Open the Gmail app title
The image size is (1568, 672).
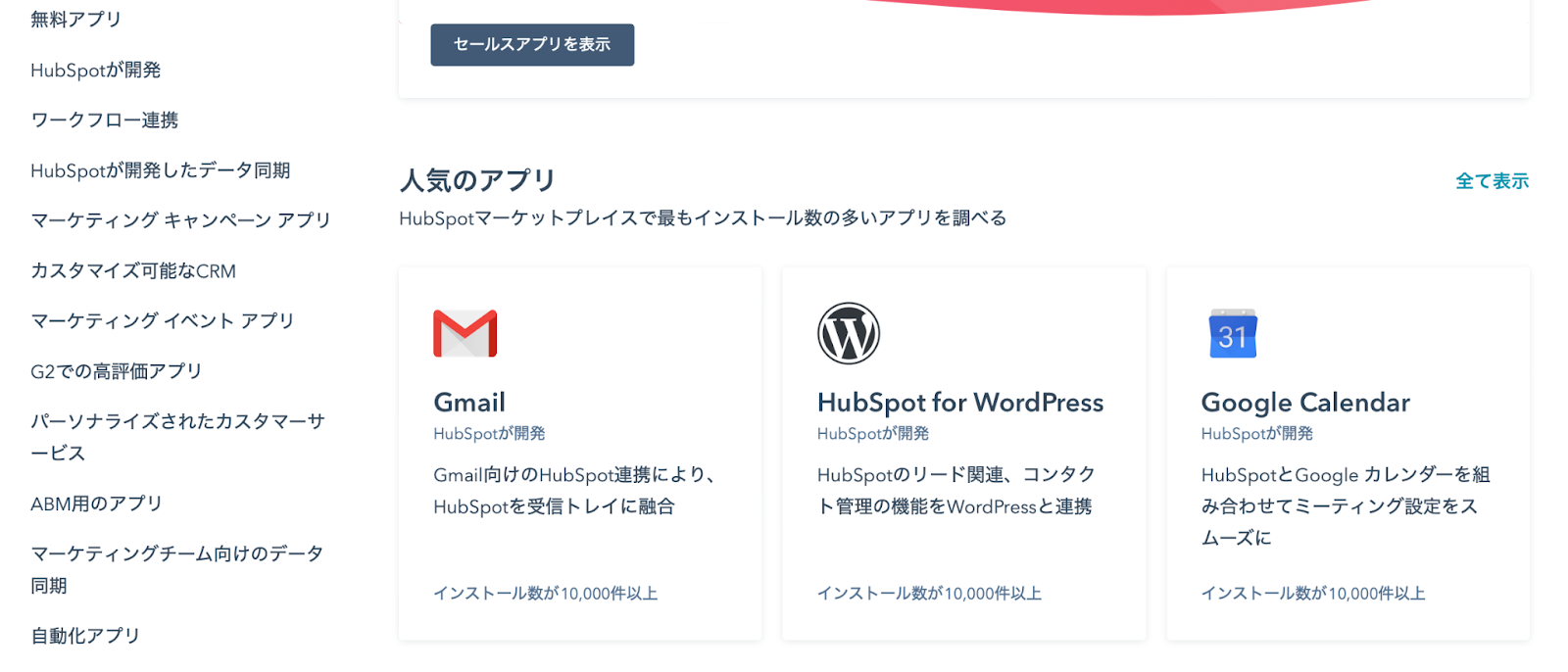pyautogui.click(x=469, y=403)
